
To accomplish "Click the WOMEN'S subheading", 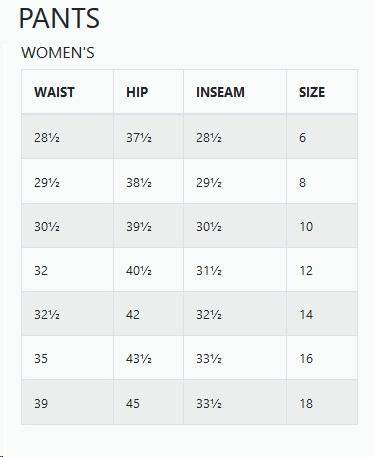I will [58, 53].
